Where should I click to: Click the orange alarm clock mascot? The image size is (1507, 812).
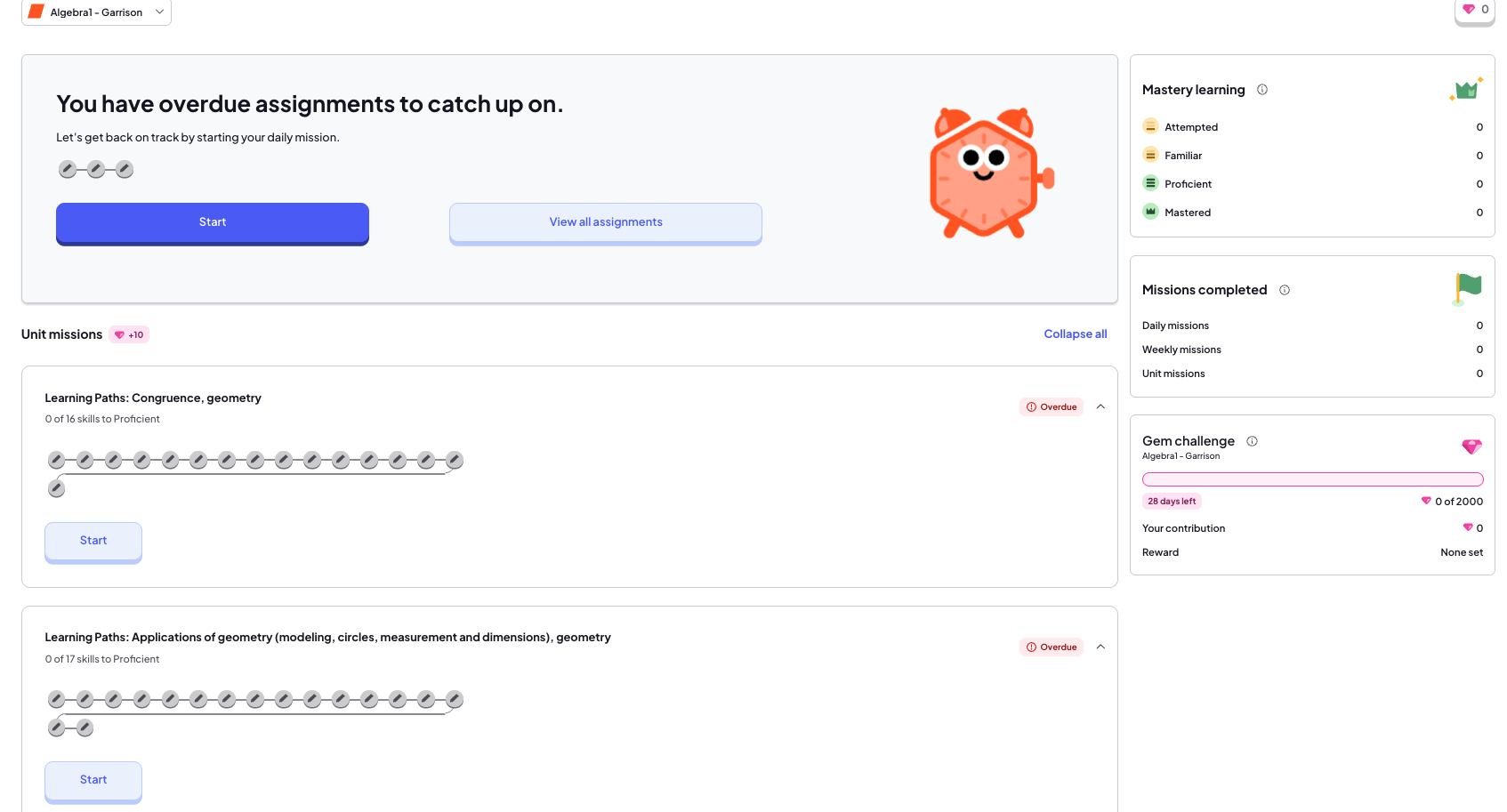(x=989, y=173)
